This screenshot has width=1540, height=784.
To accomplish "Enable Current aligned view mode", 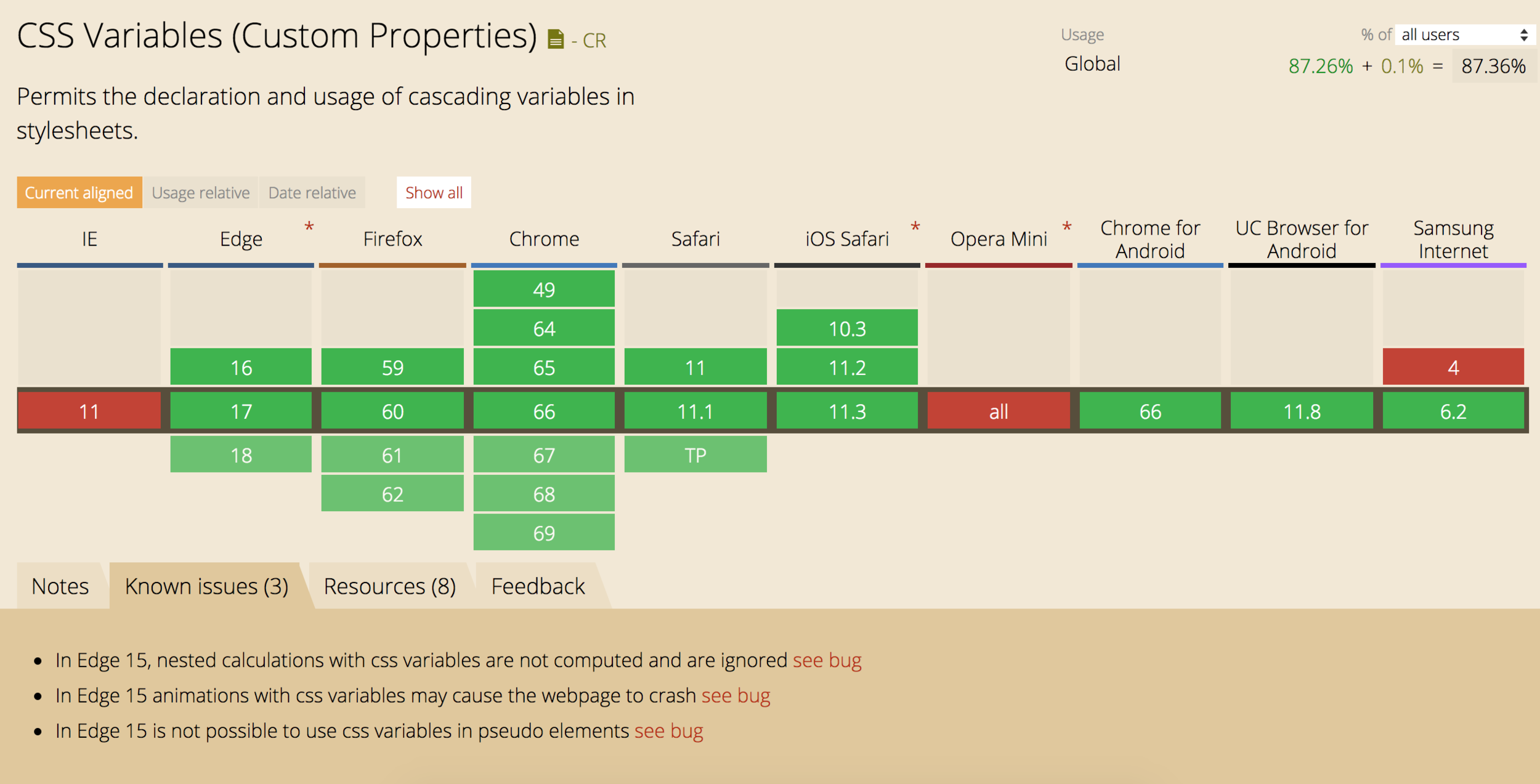I will coord(79,193).
